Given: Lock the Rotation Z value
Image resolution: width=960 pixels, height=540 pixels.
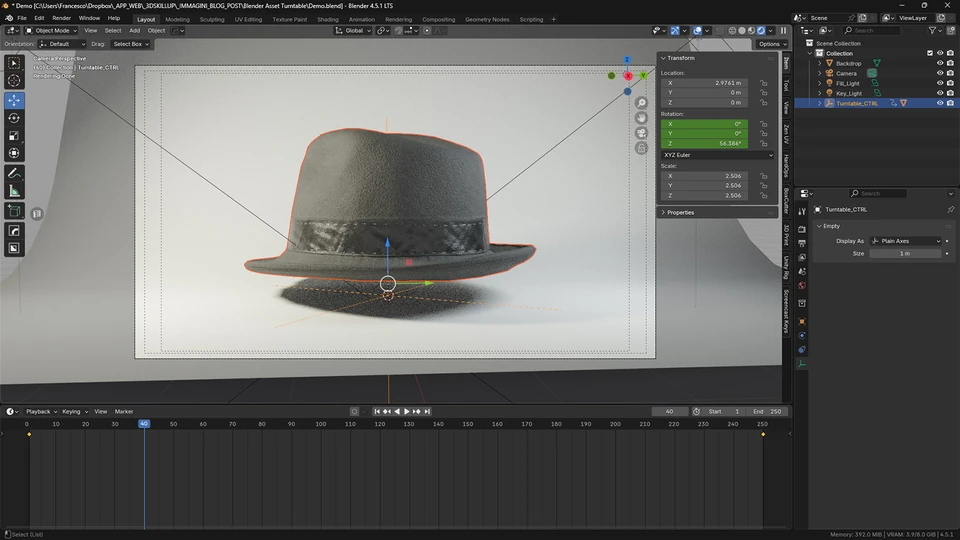Looking at the screenshot, I should (763, 143).
